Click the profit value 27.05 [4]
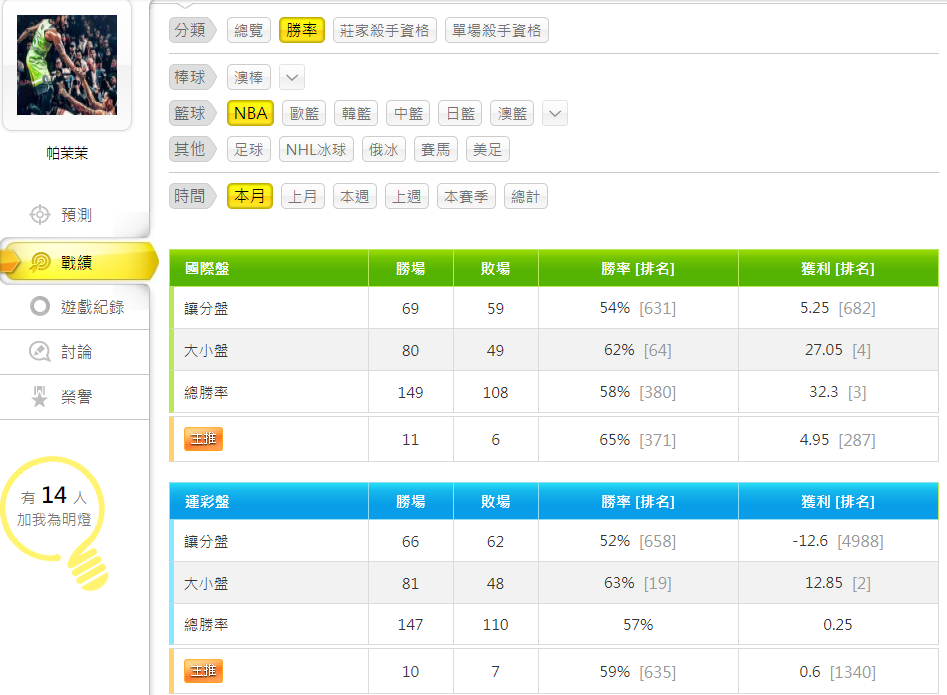This screenshot has width=947, height=695. pos(838,350)
